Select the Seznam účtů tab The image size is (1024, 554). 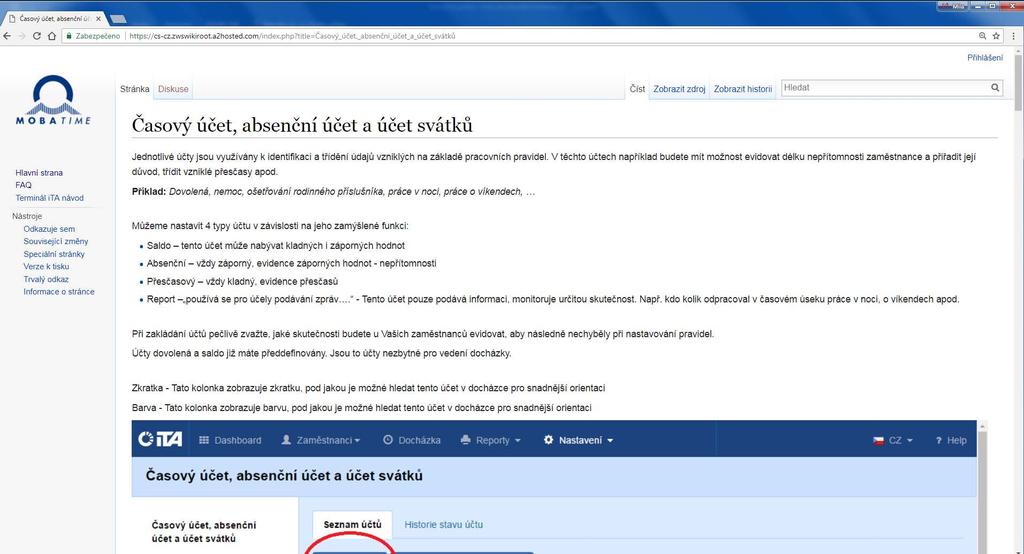click(x=353, y=525)
